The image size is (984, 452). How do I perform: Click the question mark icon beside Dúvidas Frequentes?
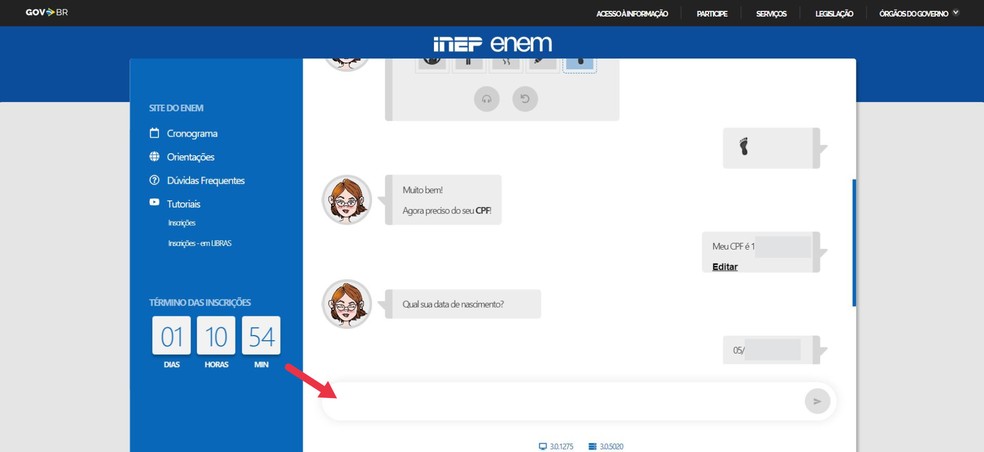tap(154, 180)
